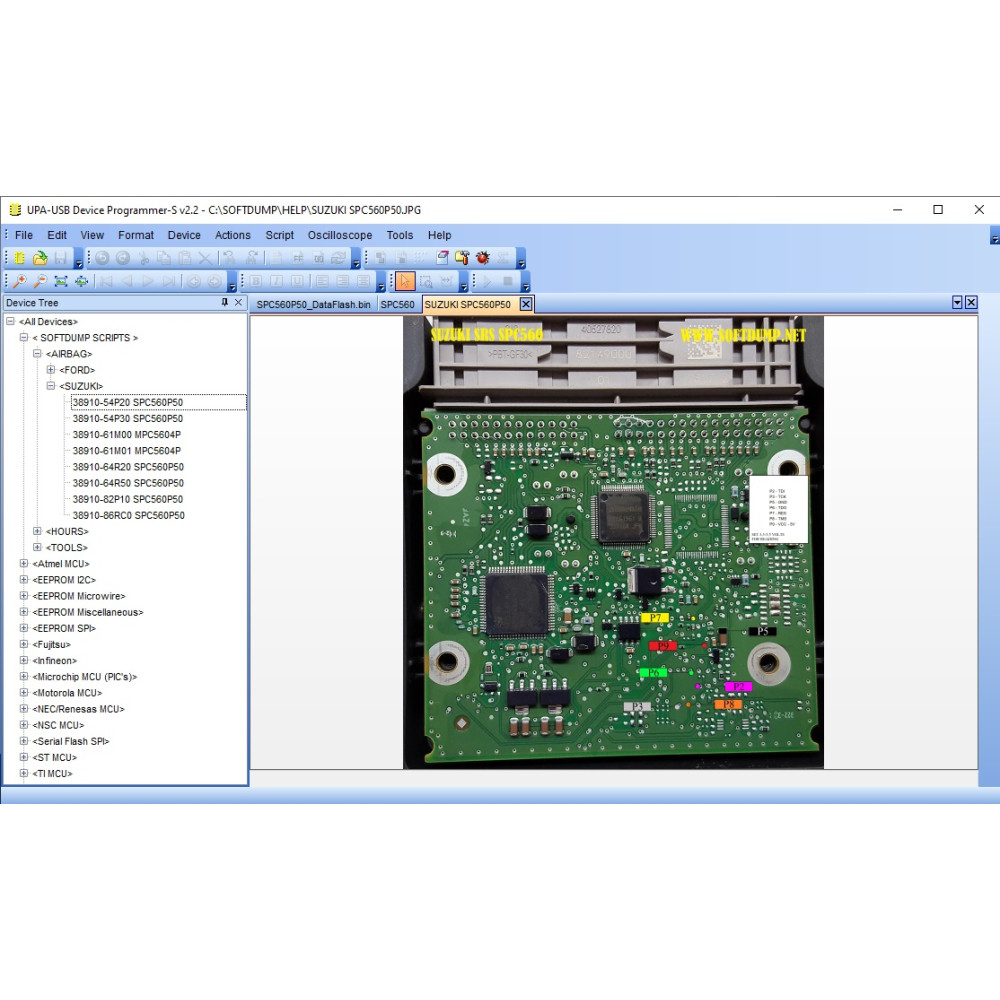Open the Script menu
The width and height of the screenshot is (1000, 1000).
click(x=279, y=235)
